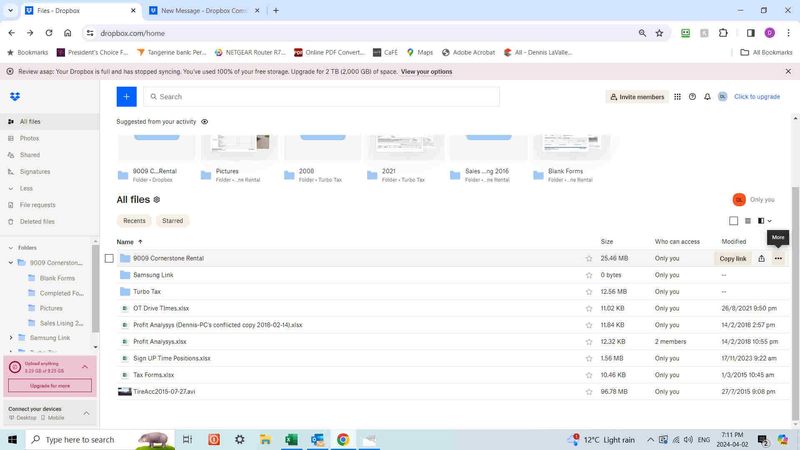Click the Invite members button
This screenshot has height=450, width=800.
(637, 97)
